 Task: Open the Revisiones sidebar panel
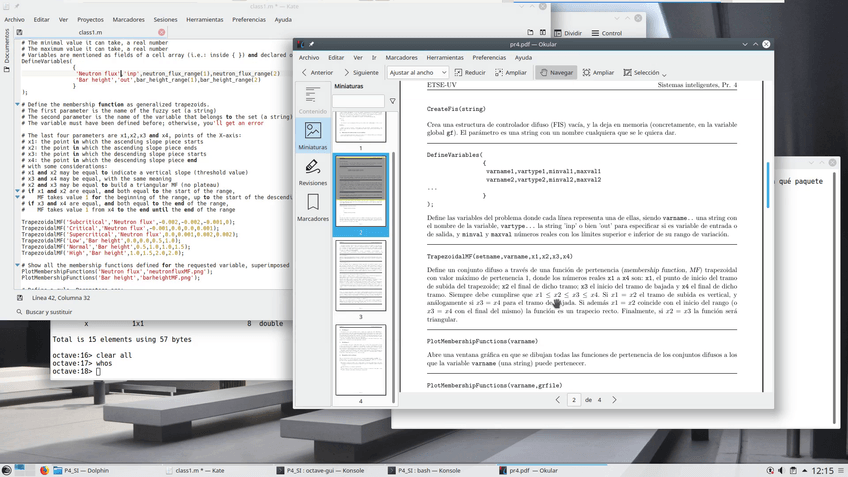pyautogui.click(x=313, y=171)
